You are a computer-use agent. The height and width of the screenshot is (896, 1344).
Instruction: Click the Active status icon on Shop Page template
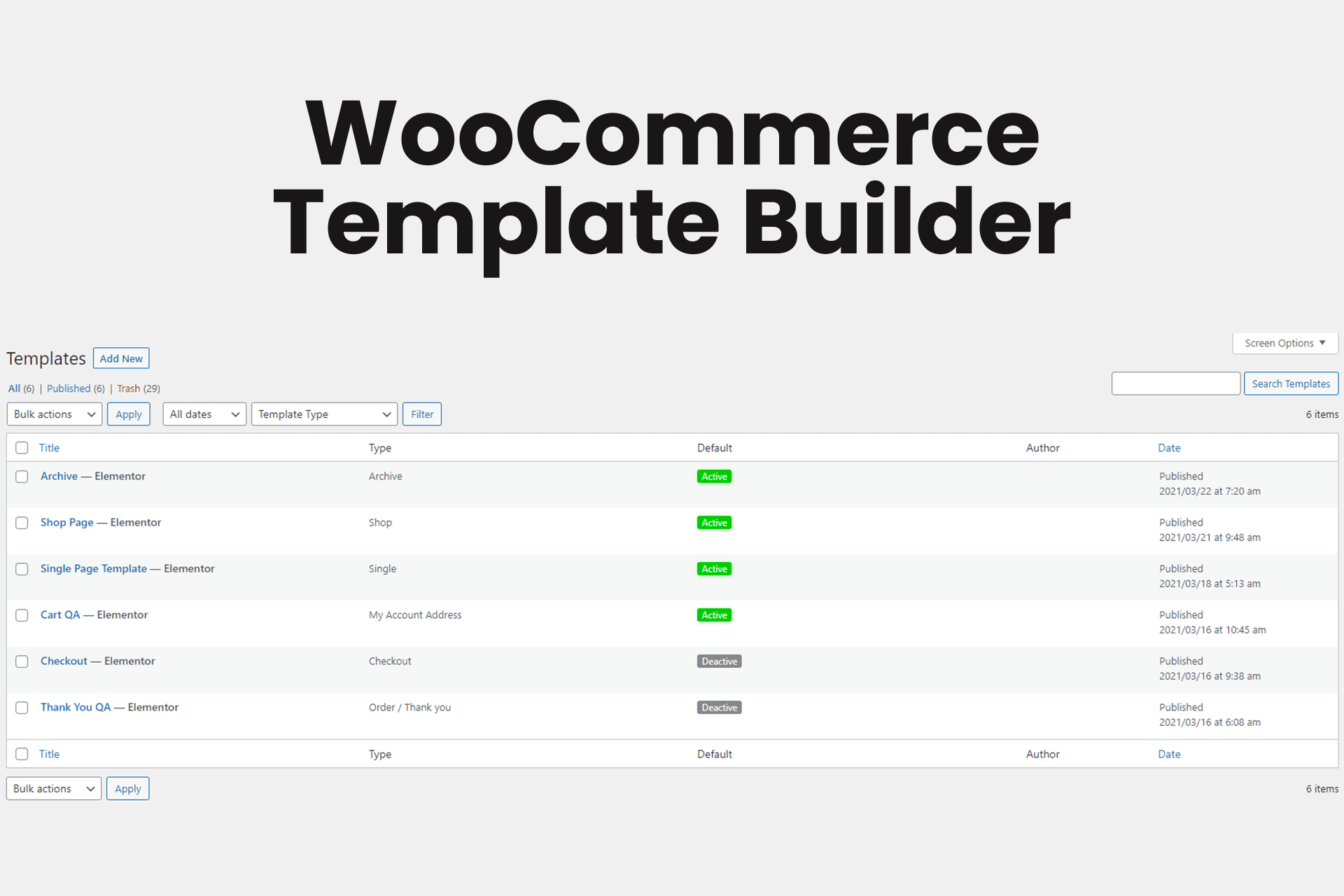click(x=714, y=522)
